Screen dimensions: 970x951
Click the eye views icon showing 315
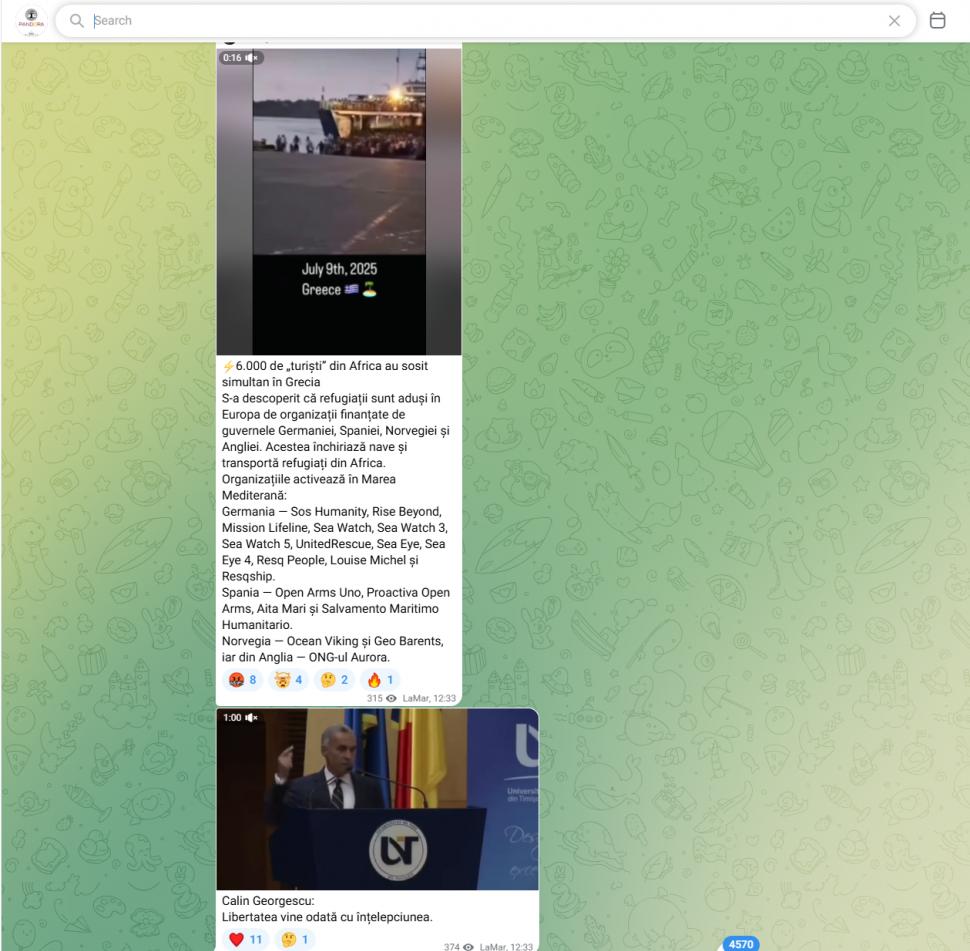click(x=393, y=699)
